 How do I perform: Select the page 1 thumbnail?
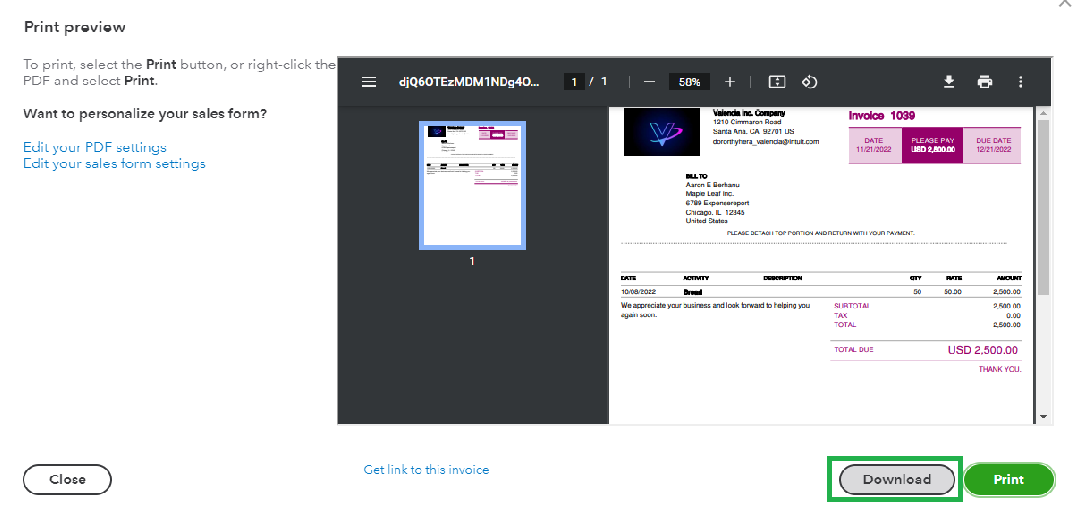coord(472,185)
